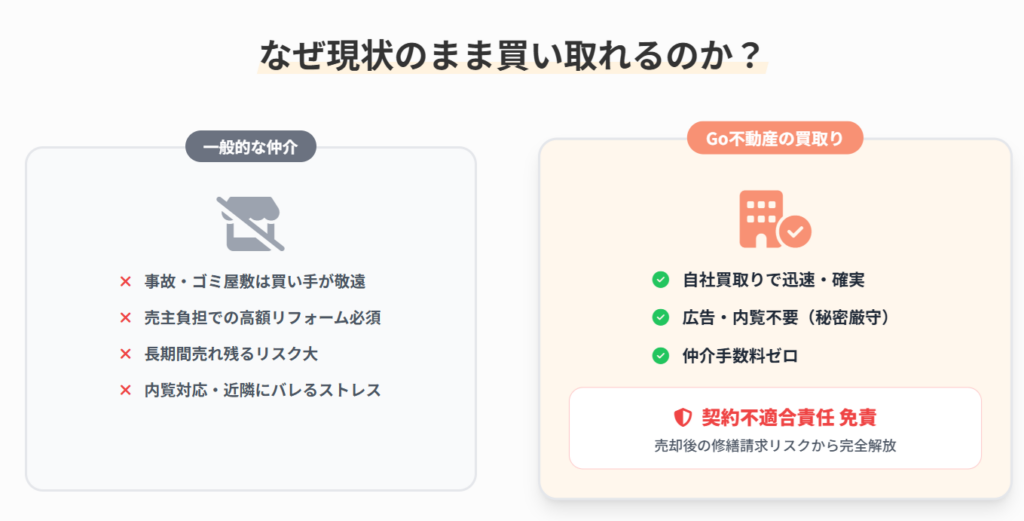Click the text 自社買取りで迅速・確実

pos(773,280)
